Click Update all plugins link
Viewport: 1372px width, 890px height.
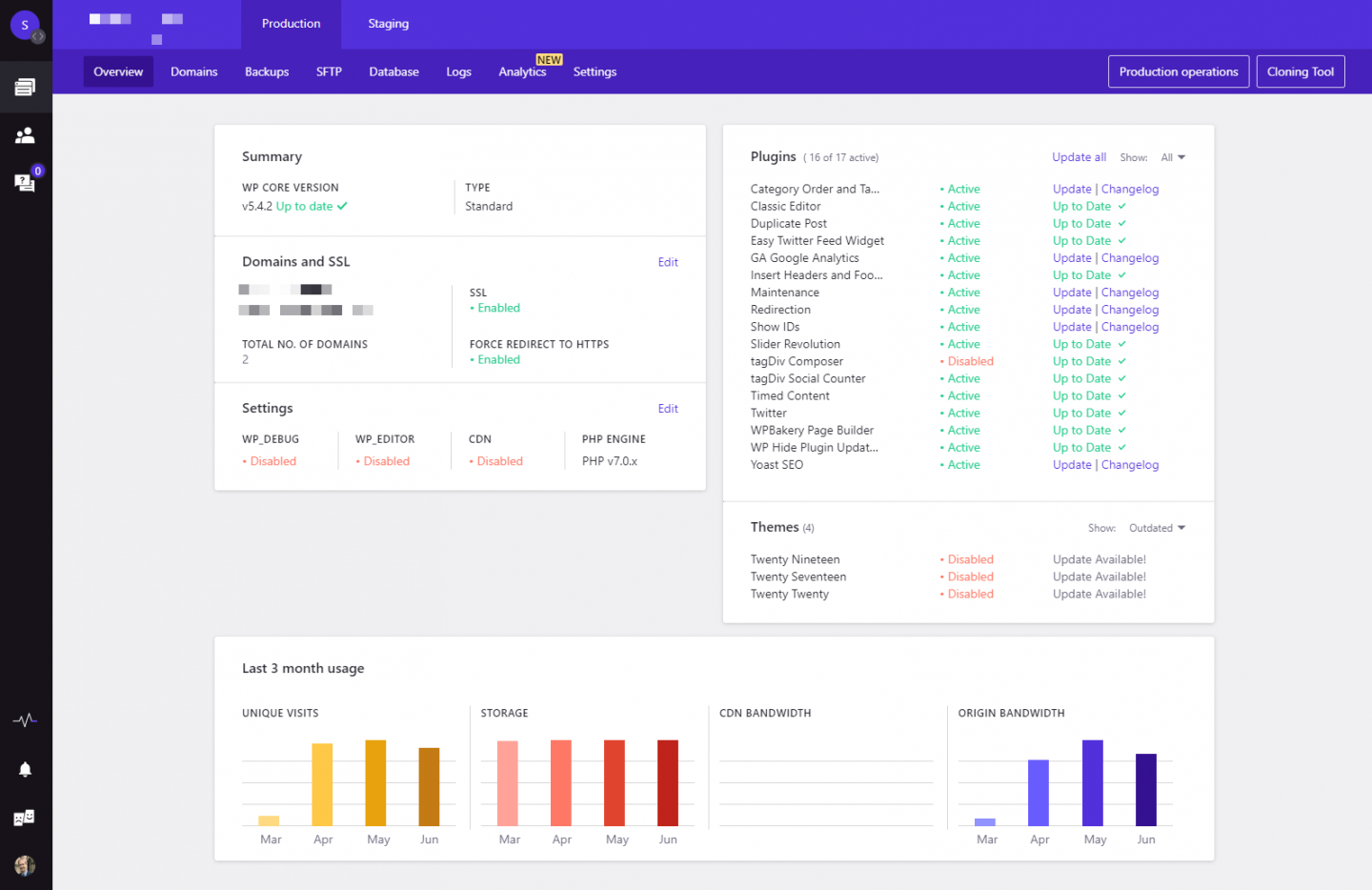tap(1079, 157)
